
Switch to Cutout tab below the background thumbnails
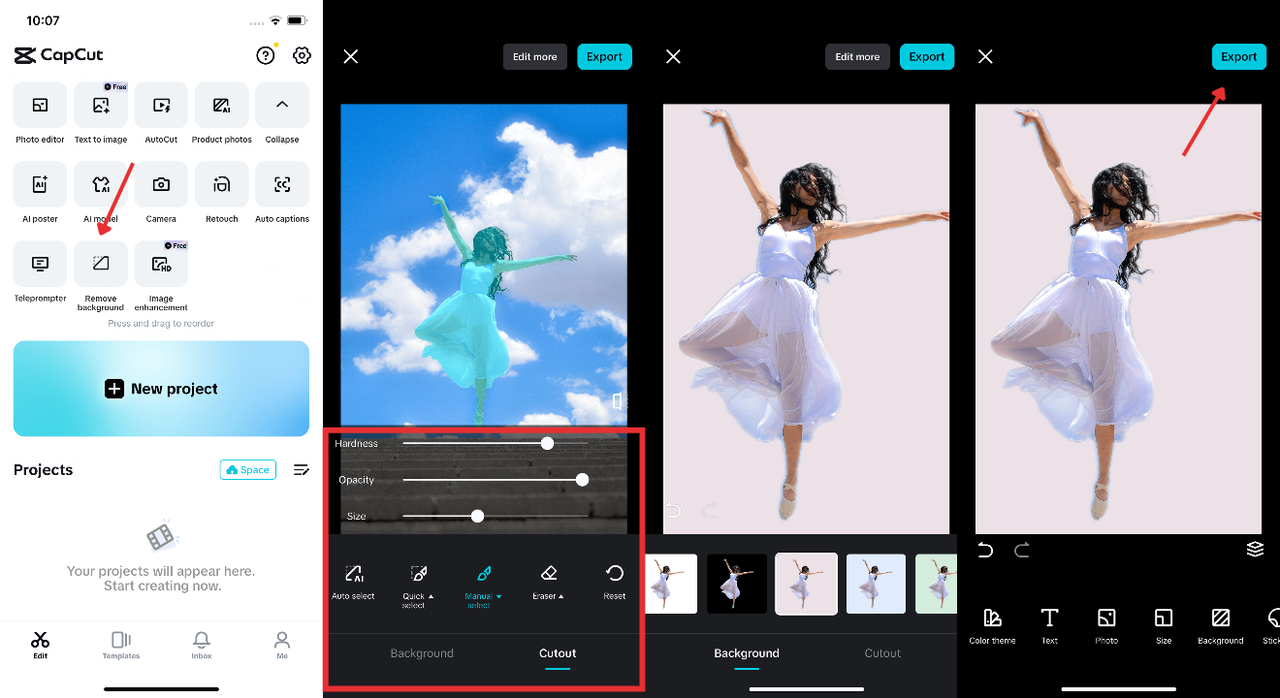(x=882, y=653)
